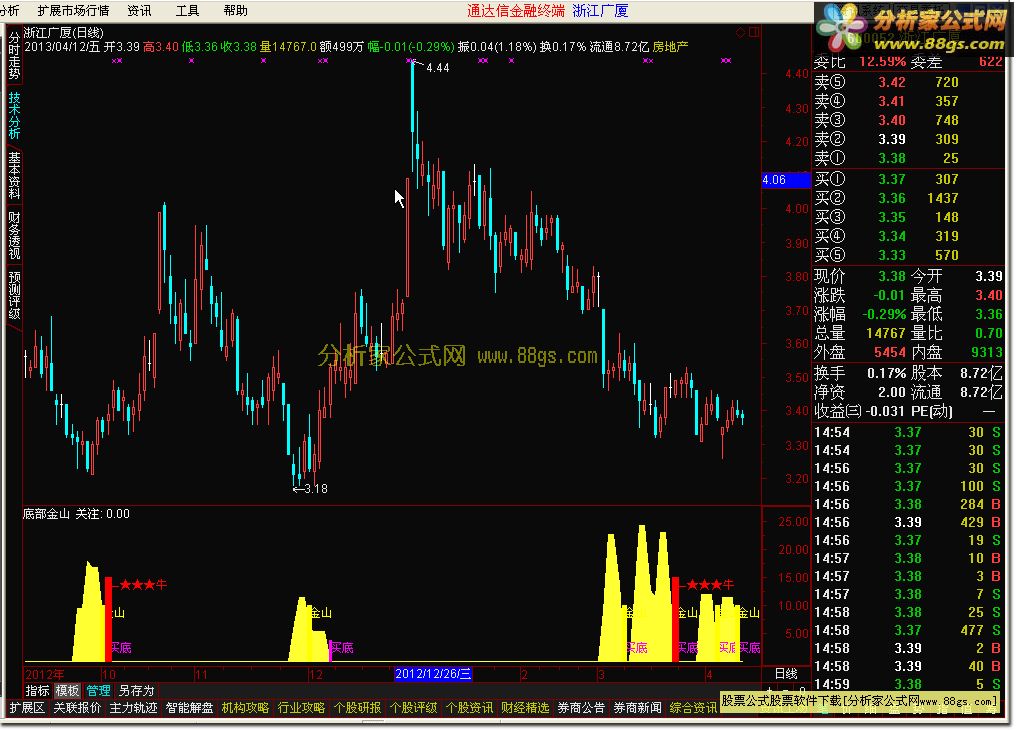The height and width of the screenshot is (730, 1016).
Task: Click the highlighted date 2012/12/26/三 on the time axis
Action: 433,674
